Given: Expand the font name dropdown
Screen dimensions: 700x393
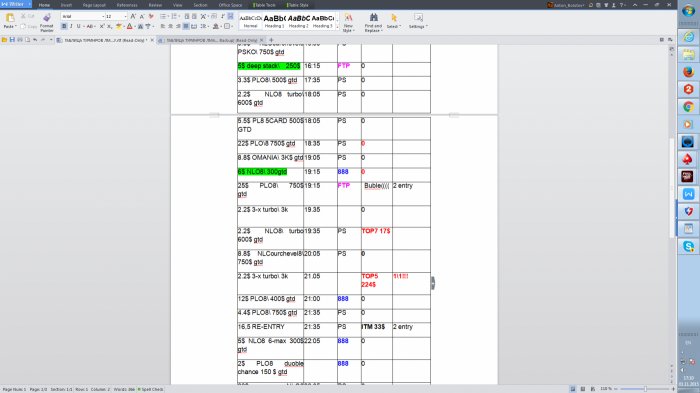Looking at the screenshot, I should pyautogui.click(x=103, y=17).
